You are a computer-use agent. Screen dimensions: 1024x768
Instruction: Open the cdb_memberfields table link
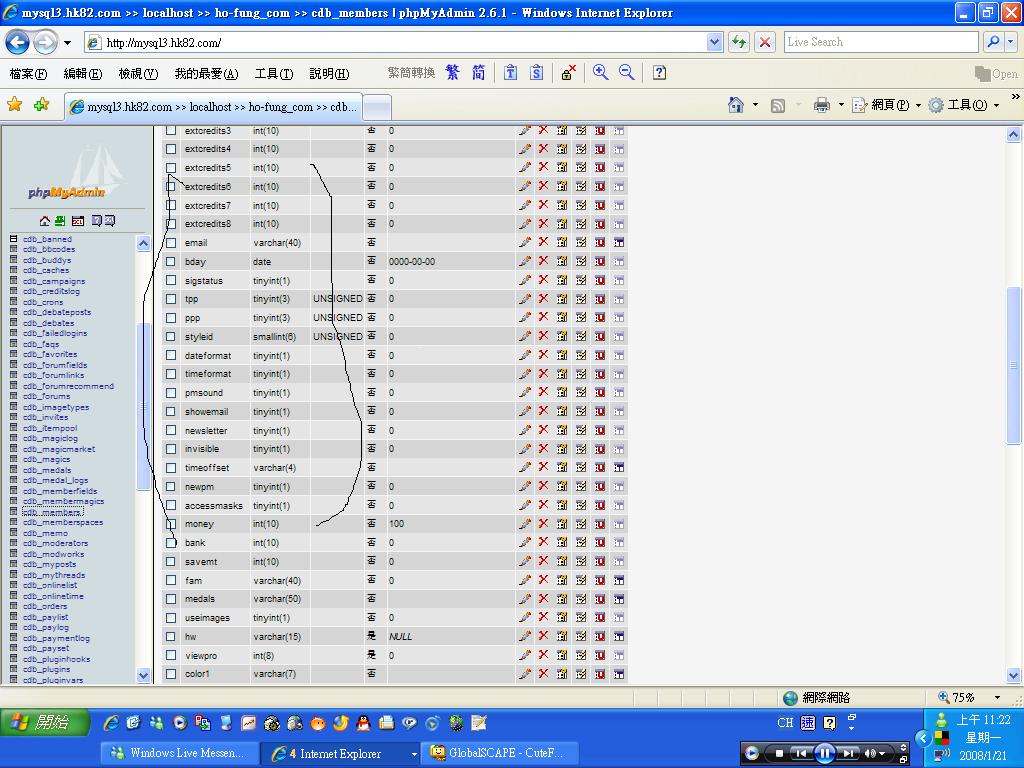coord(60,491)
